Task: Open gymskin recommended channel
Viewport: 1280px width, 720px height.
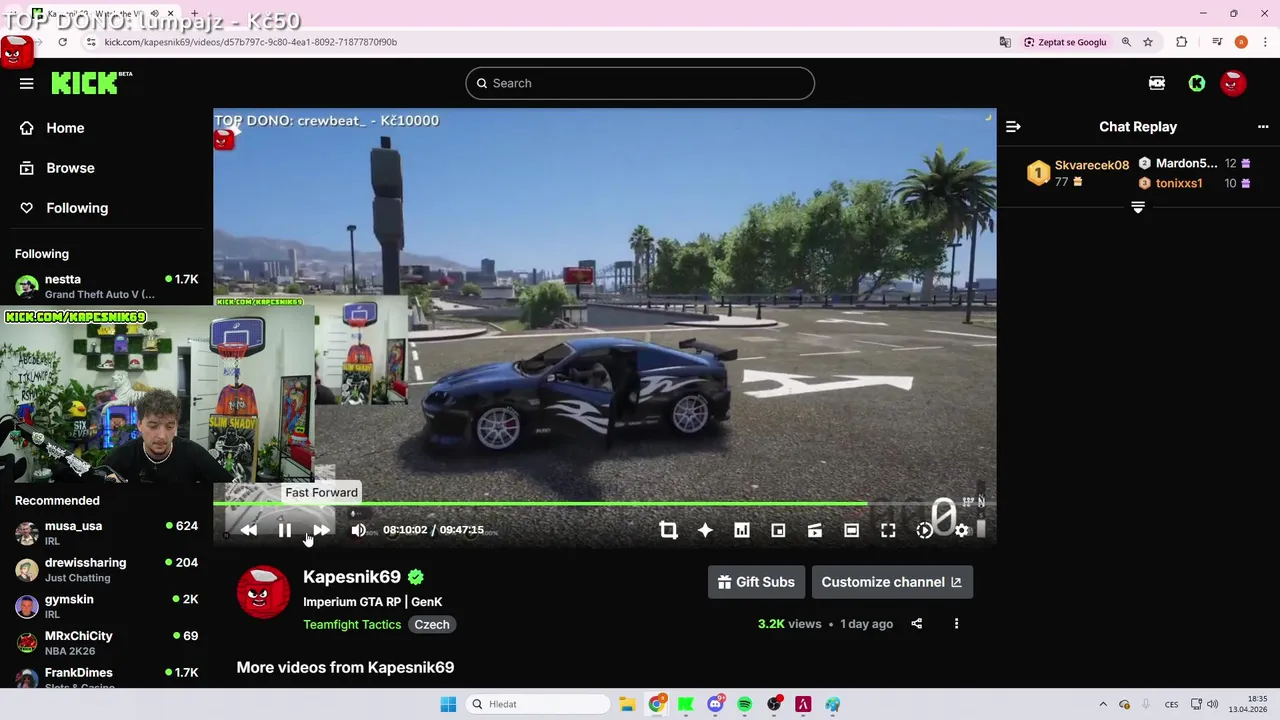Action: [106, 606]
